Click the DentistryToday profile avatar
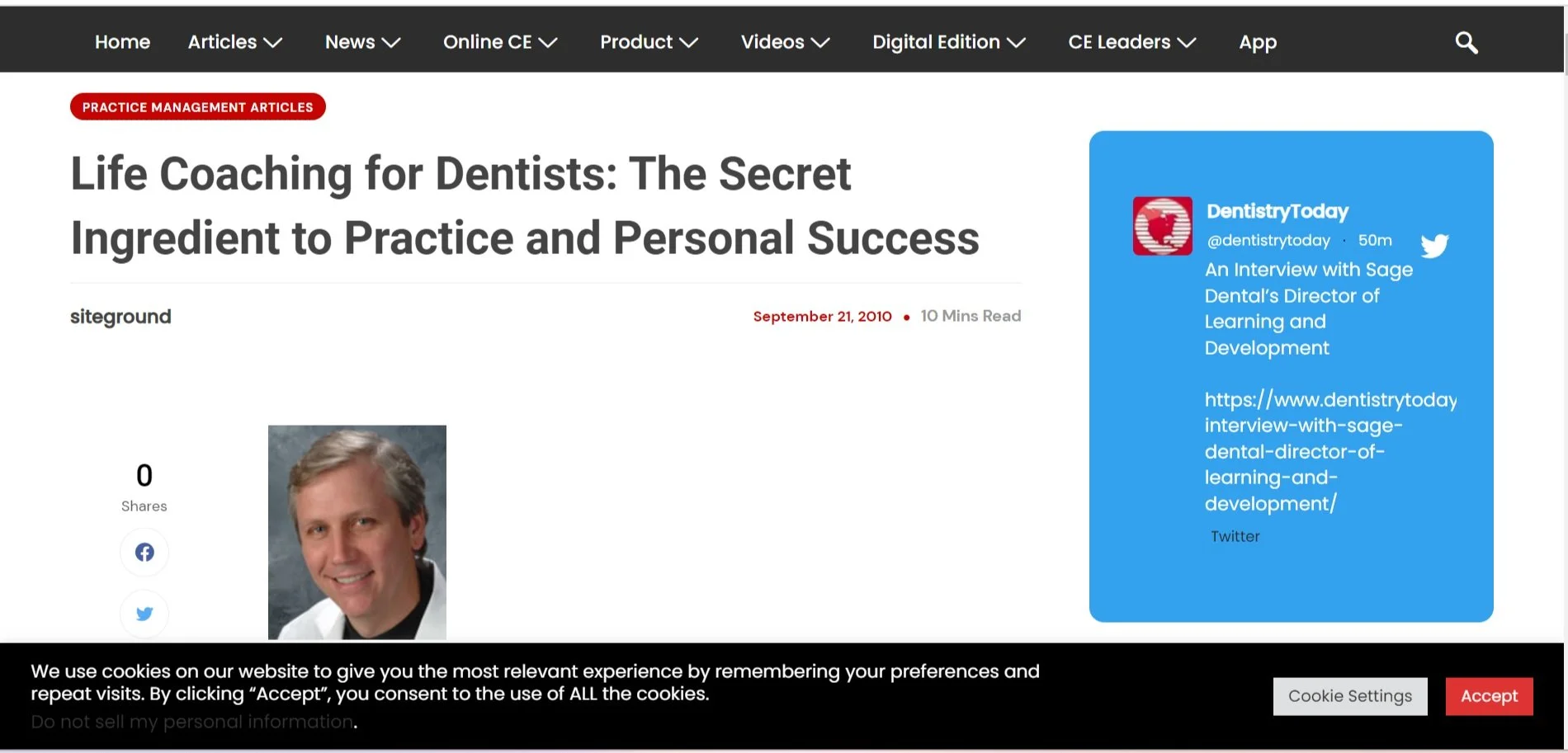The image size is (1568, 753). tap(1162, 226)
